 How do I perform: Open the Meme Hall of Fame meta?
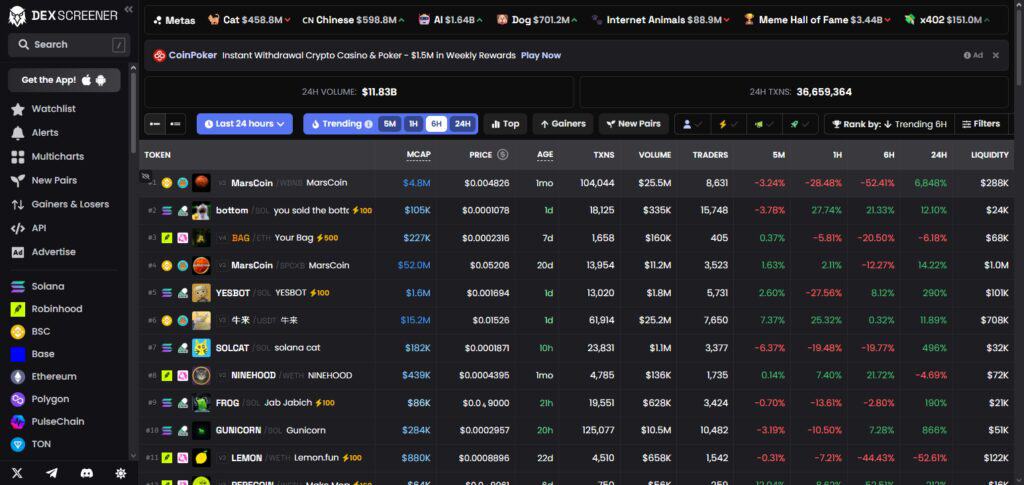click(817, 20)
